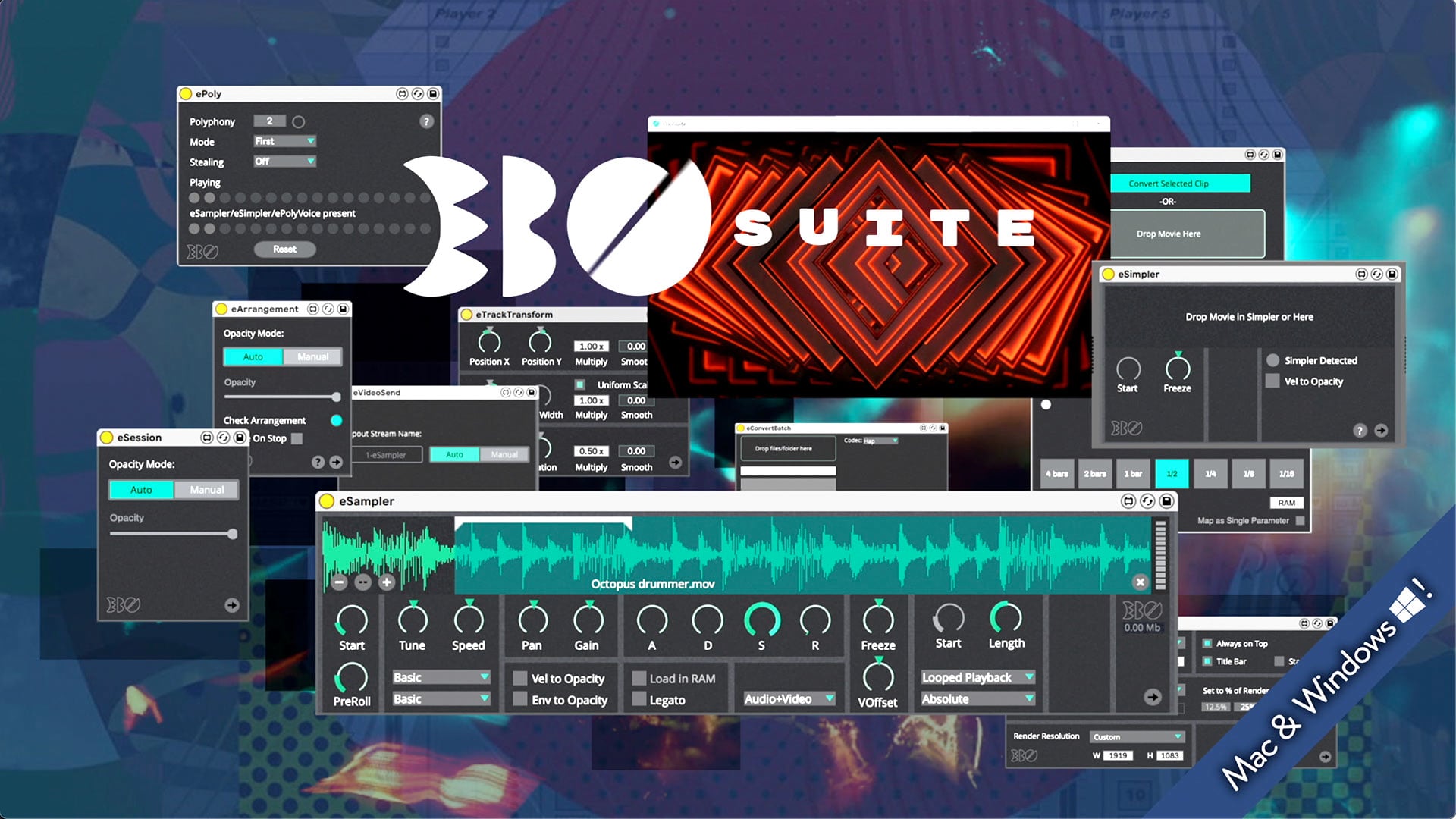Open first Basic dropdown in eSampler
Screen dimensions: 1456x819
coord(441,677)
